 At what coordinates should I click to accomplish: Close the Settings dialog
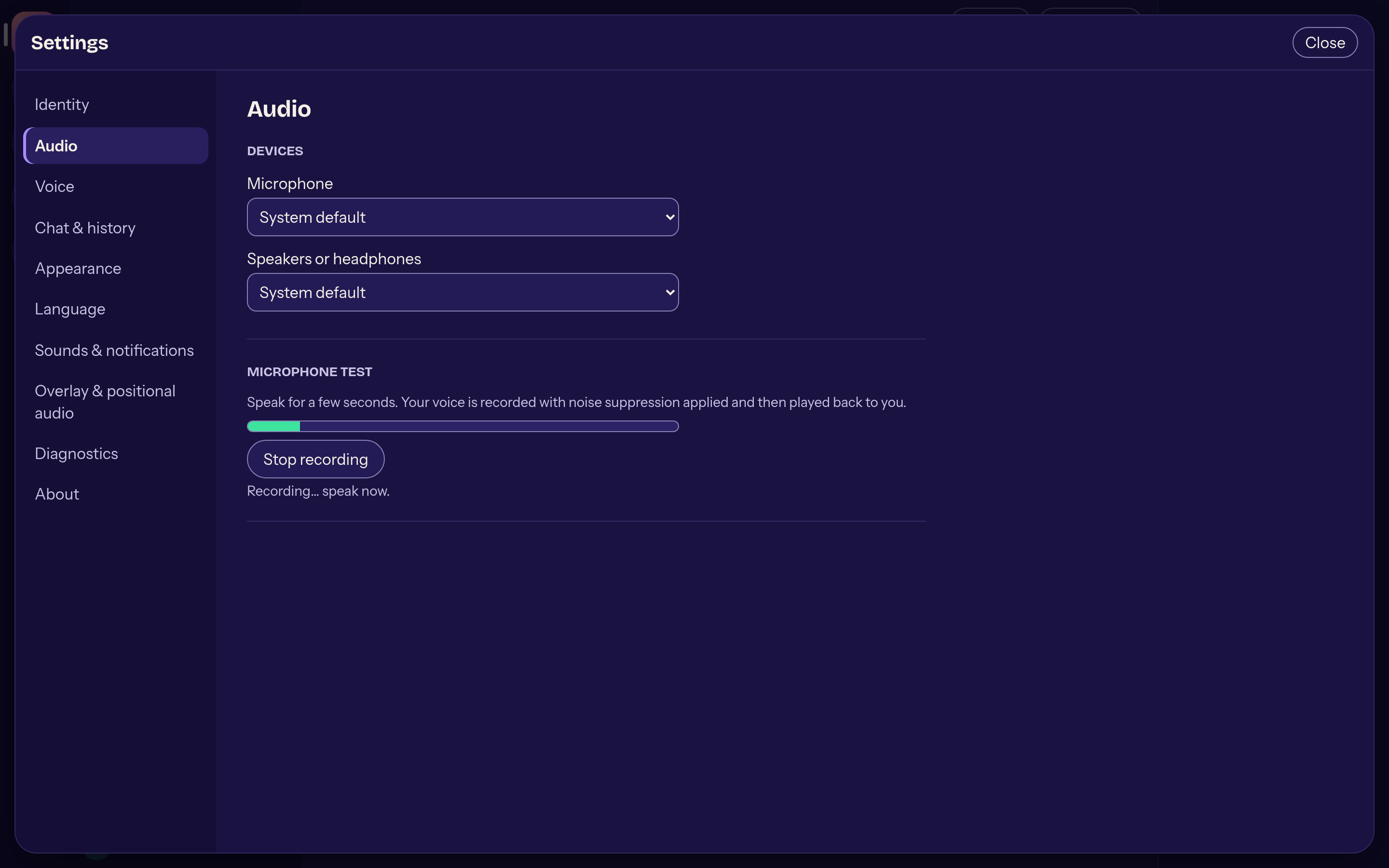point(1325,42)
